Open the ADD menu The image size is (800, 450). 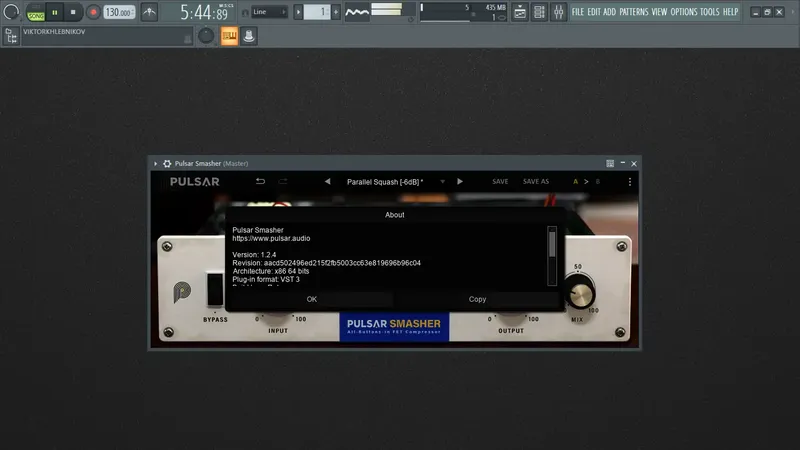click(610, 12)
